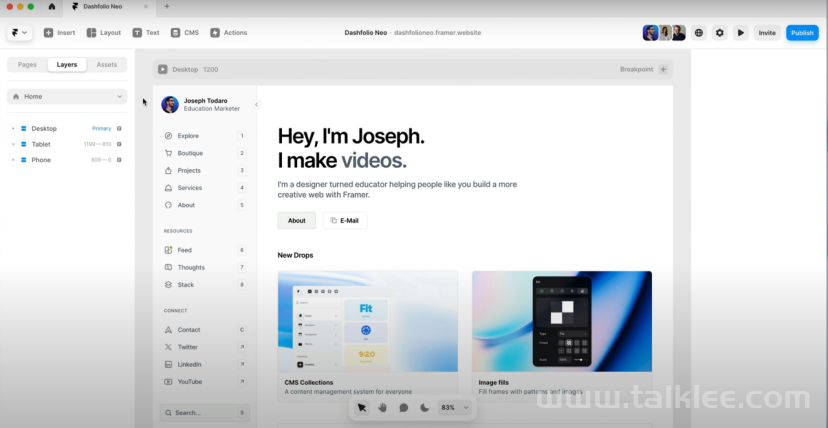Click the Explore nav label
828x428 pixels.
(x=188, y=136)
